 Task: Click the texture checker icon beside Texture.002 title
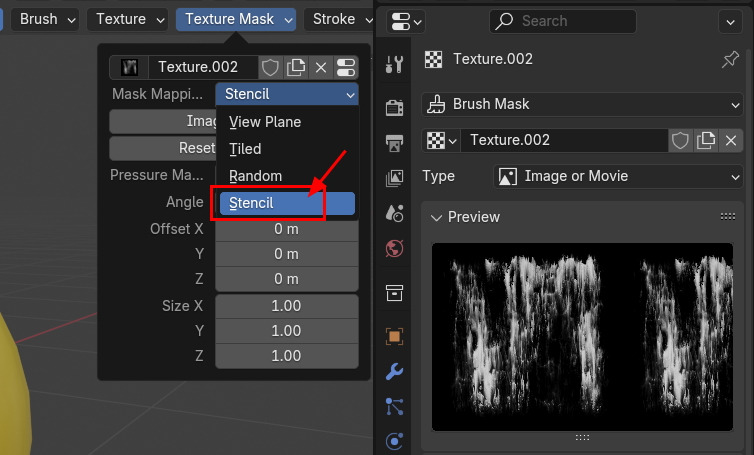coord(433,60)
